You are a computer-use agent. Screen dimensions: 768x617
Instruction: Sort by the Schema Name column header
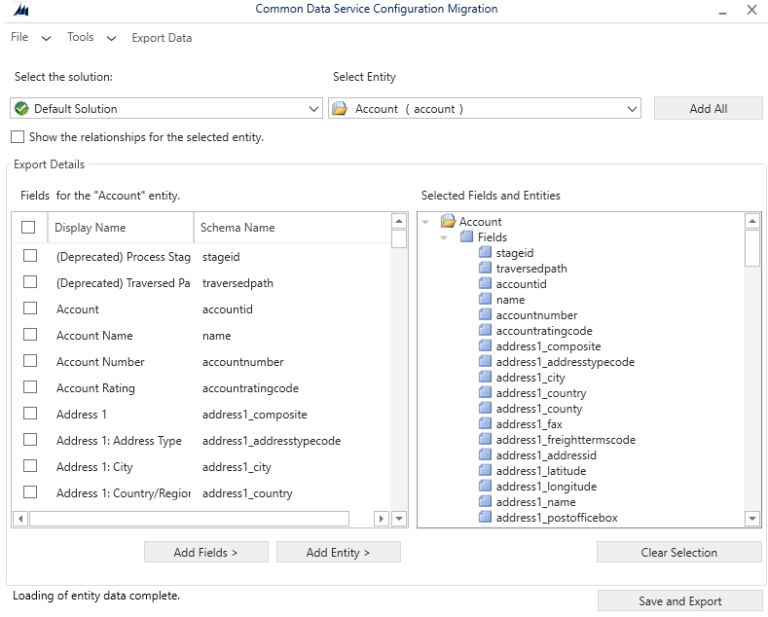tap(292, 227)
